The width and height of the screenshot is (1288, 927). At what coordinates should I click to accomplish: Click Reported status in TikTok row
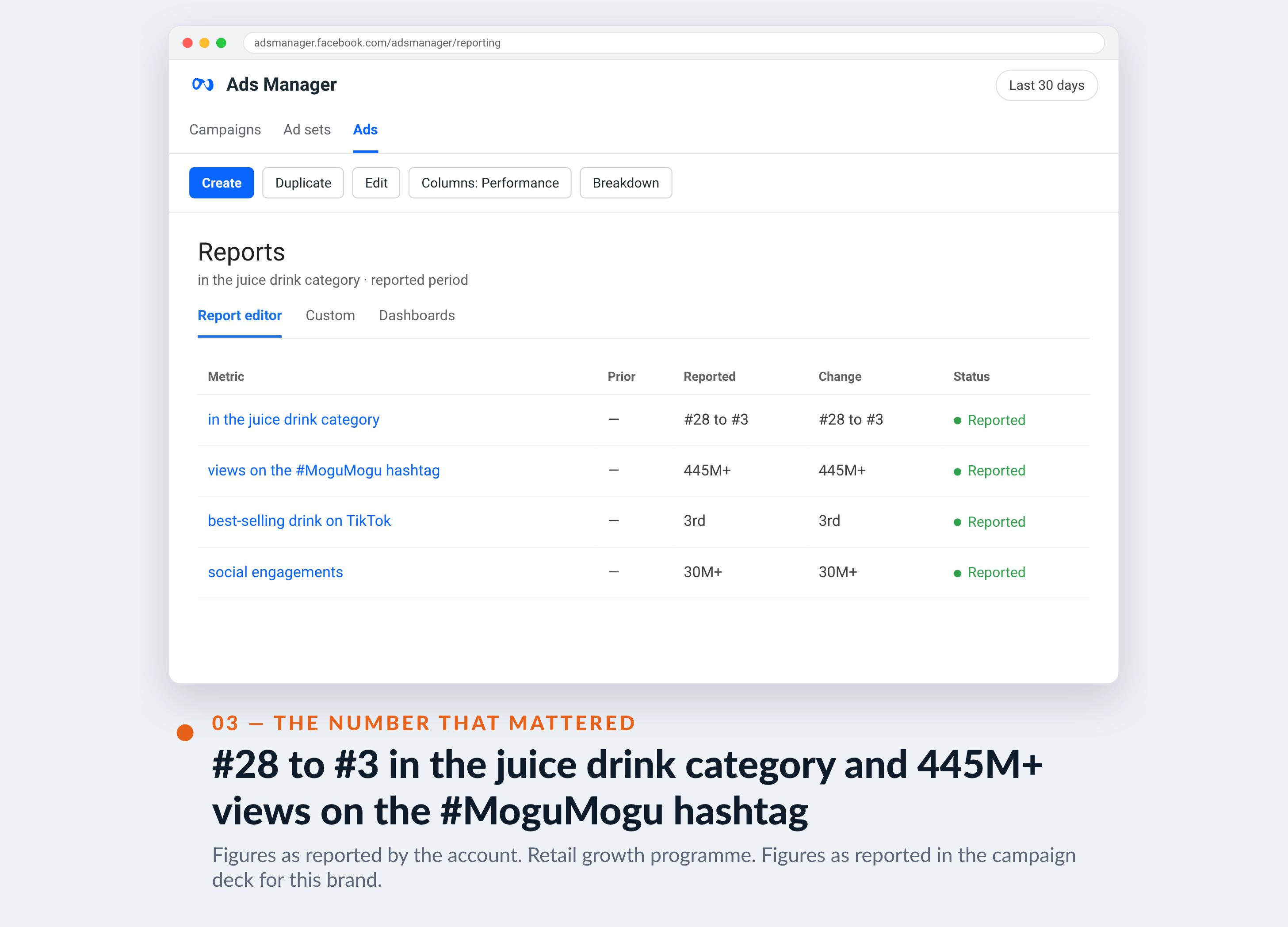pos(989,523)
